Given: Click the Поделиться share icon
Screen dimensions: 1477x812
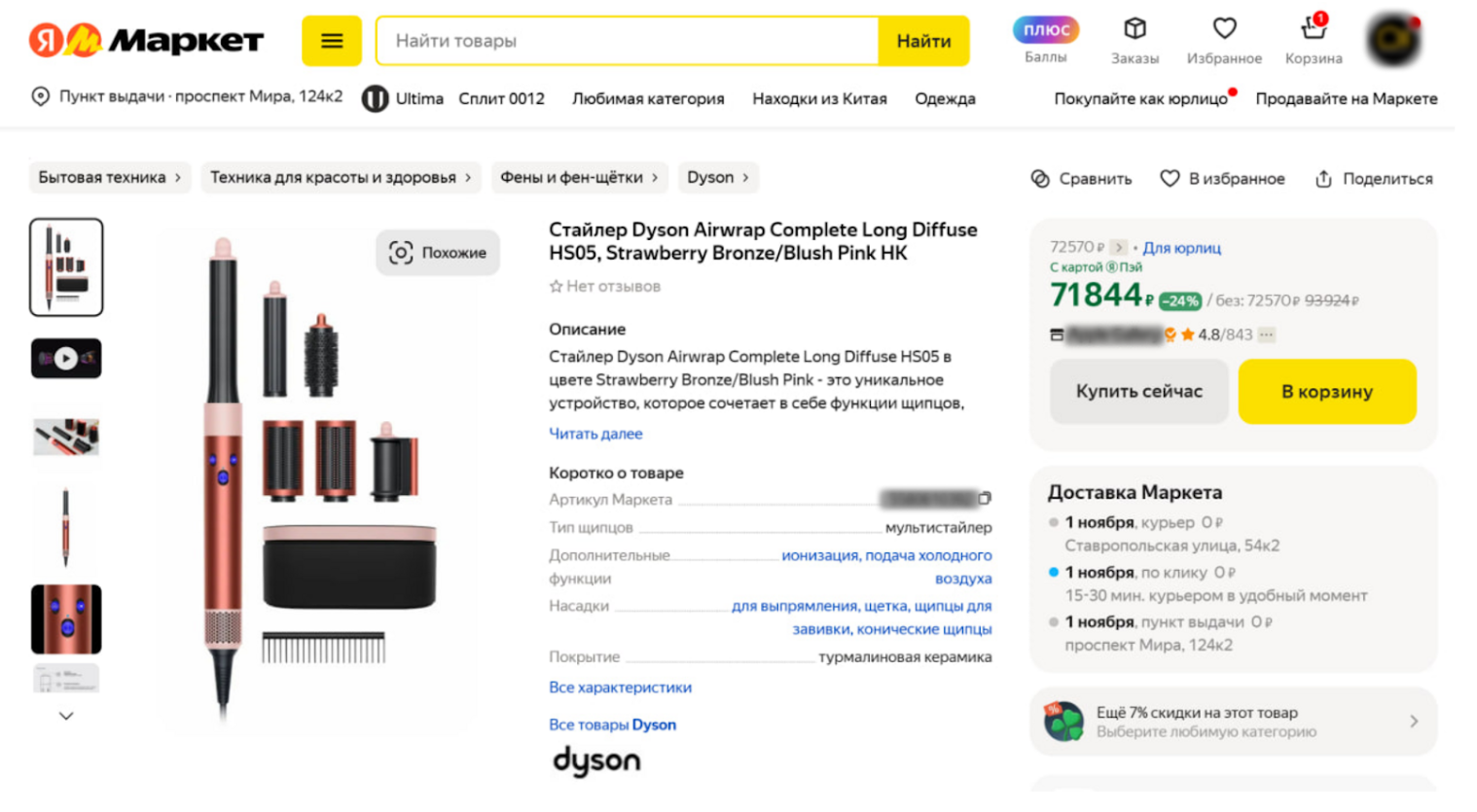Looking at the screenshot, I should click(1323, 179).
